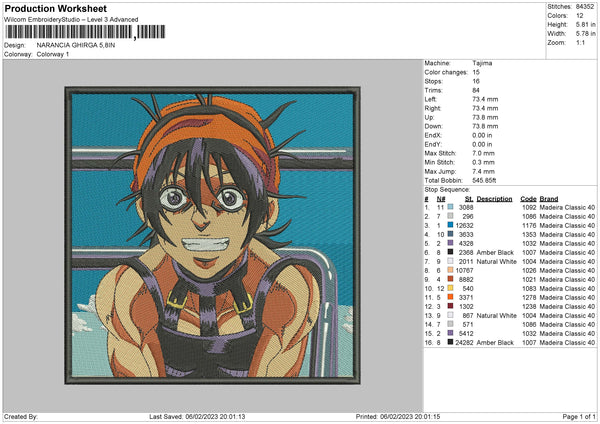The image size is (600, 424).
Task: Click the Trims value '84'
Action: point(476,90)
